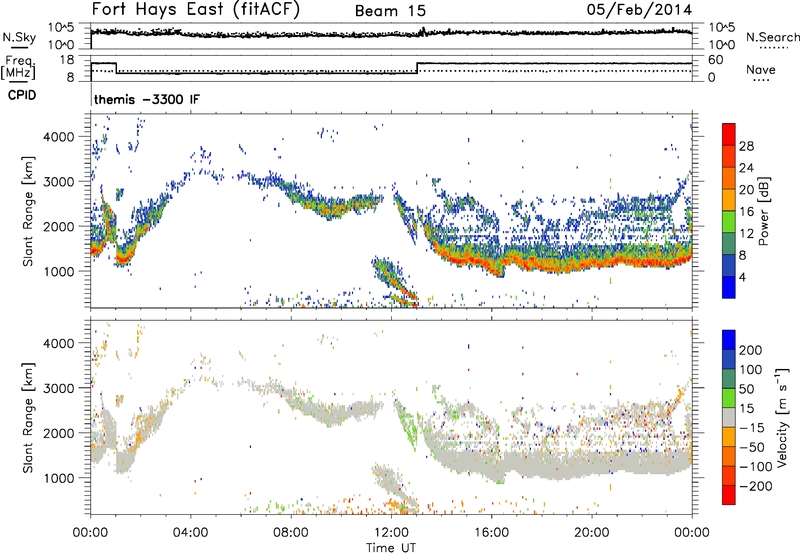The height and width of the screenshot is (554, 800).
Task: Click the '16' power scale value
Action: 746,212
